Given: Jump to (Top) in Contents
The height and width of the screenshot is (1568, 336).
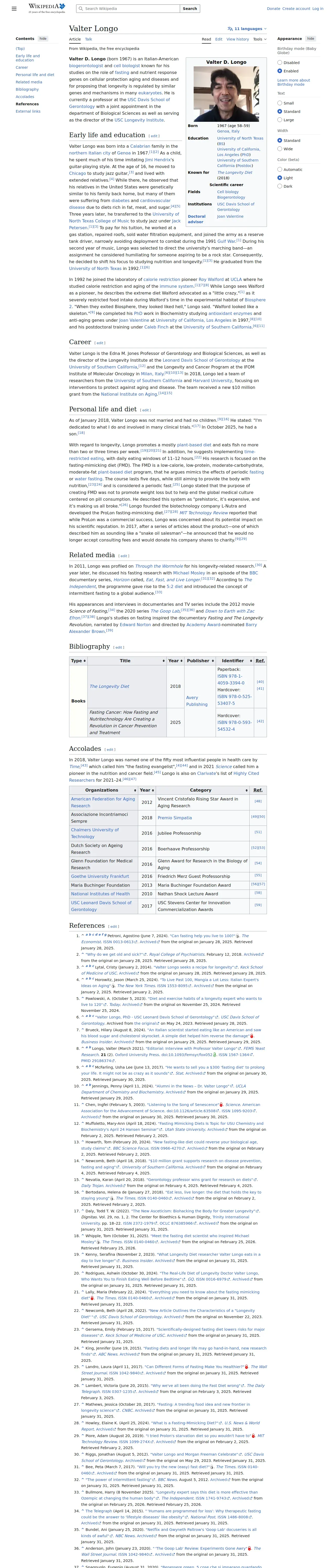Looking at the screenshot, I should 20,49.
